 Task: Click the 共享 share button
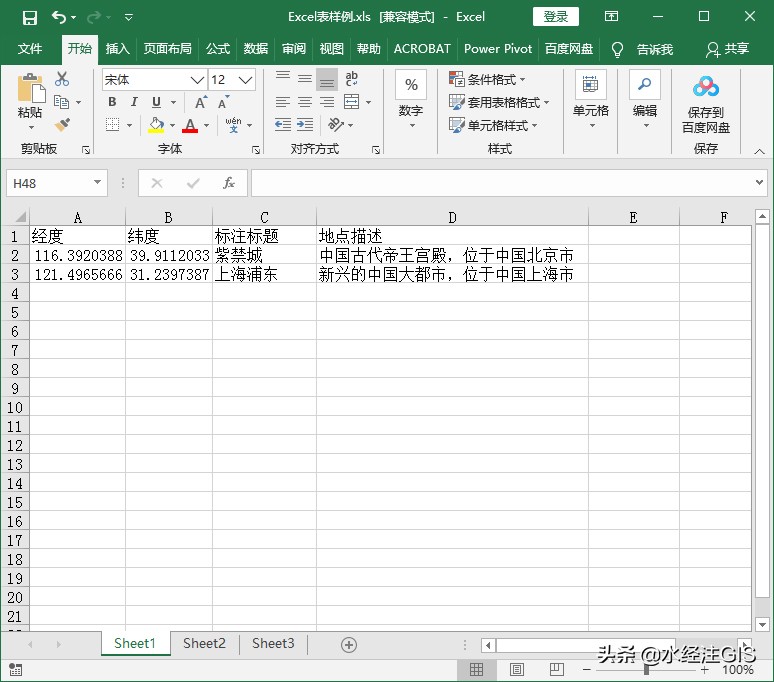[728, 49]
